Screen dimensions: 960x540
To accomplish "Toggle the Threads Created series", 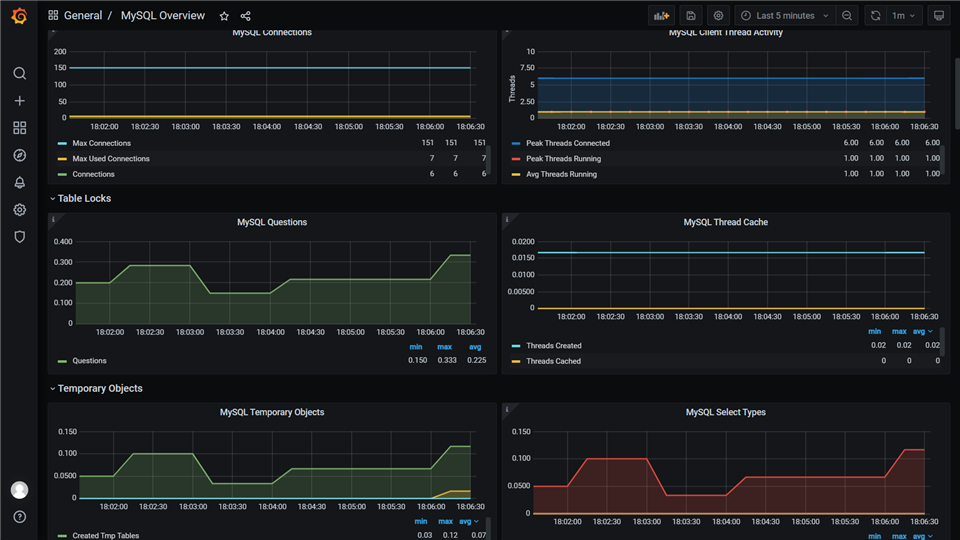I will 553,346.
